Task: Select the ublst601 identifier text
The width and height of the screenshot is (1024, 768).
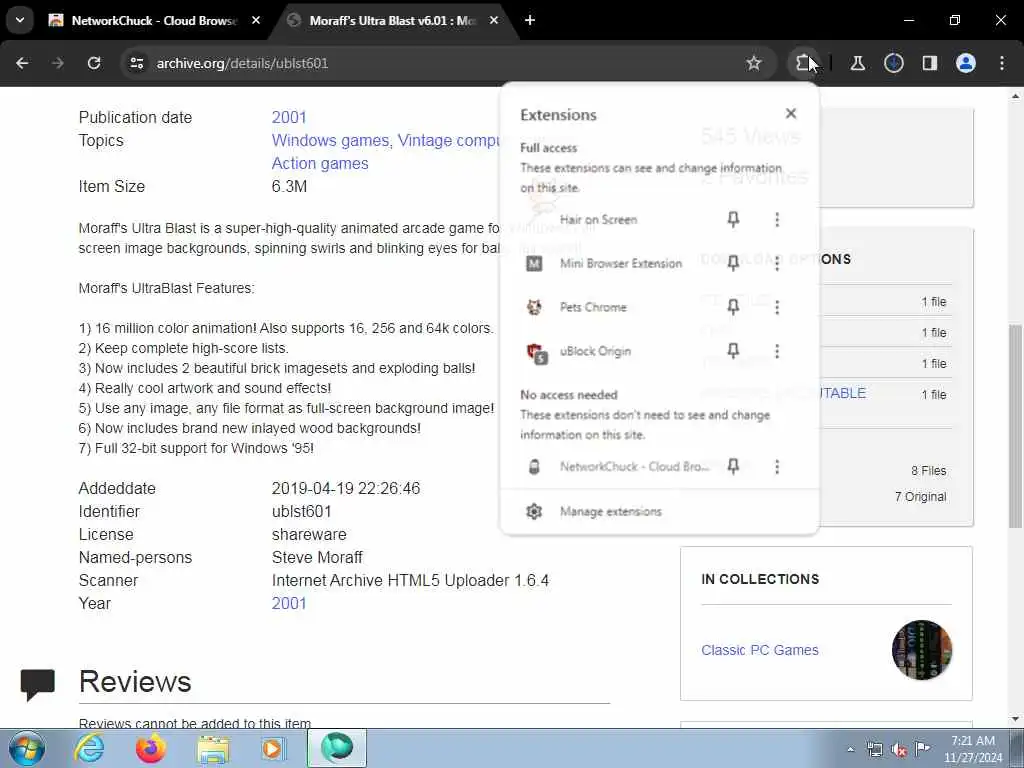Action: tap(301, 511)
